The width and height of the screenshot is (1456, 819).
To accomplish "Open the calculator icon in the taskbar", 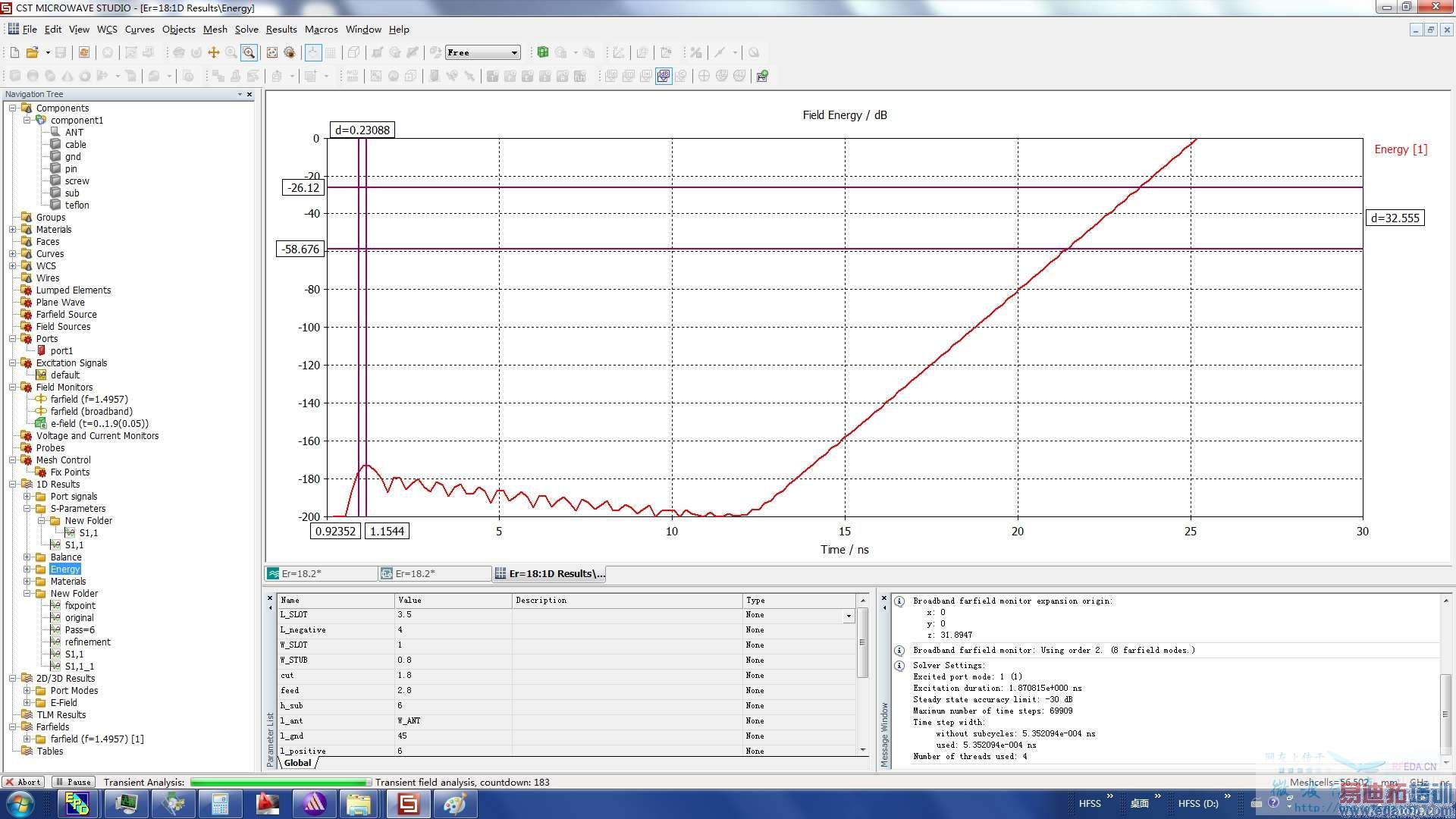I will coord(220,804).
